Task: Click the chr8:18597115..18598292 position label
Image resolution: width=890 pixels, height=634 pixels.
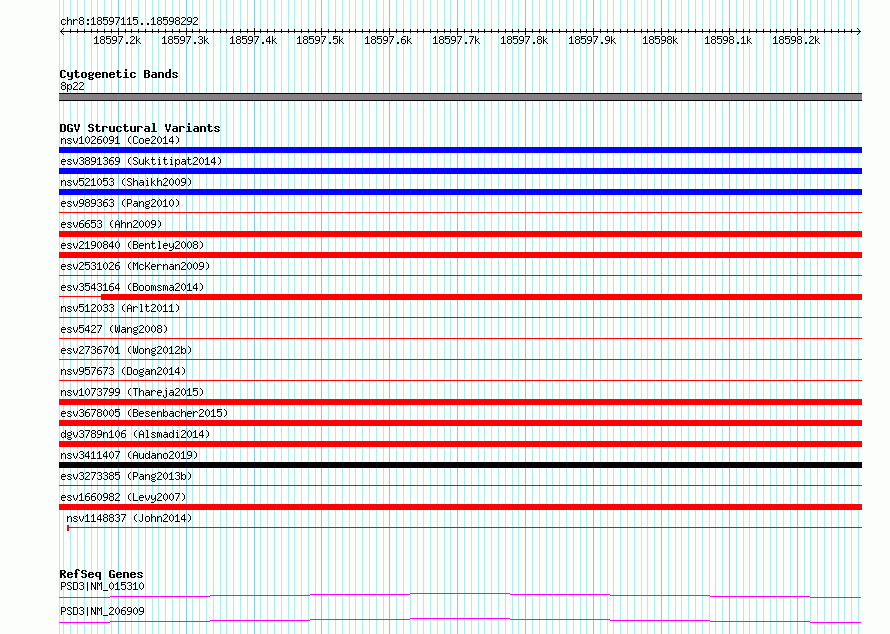Action: (129, 21)
